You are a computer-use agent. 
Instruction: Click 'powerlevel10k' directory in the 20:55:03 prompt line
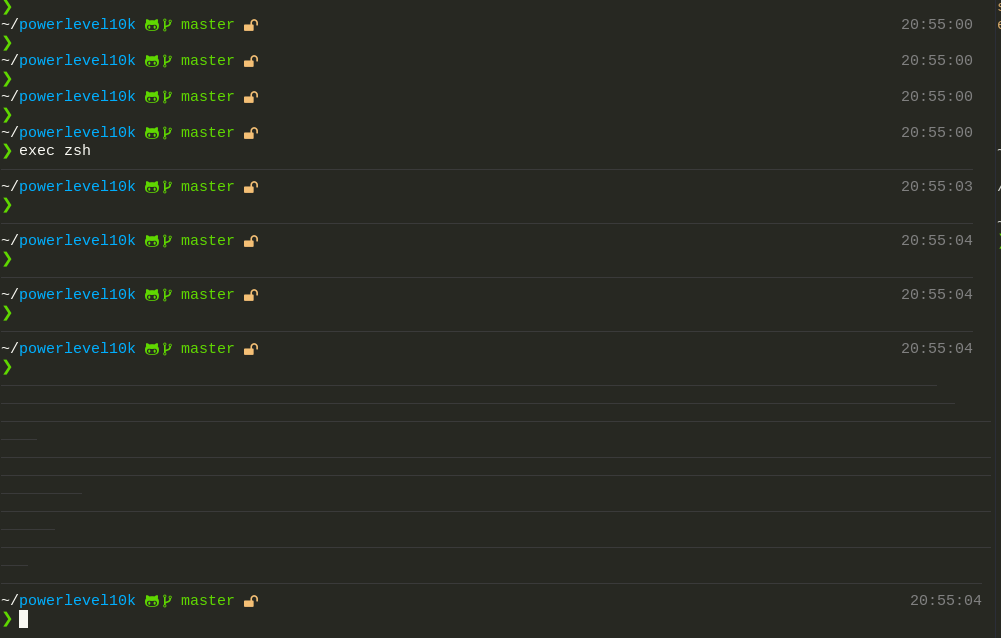pos(77,186)
